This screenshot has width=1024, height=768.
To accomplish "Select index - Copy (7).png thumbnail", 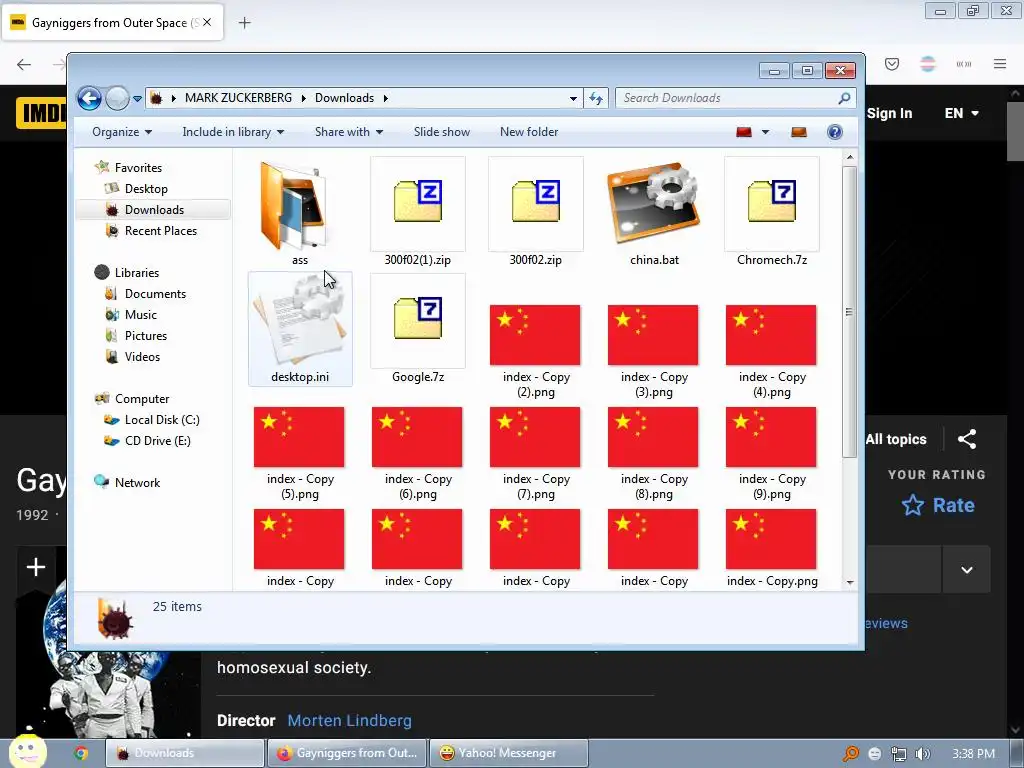I will pyautogui.click(x=536, y=437).
